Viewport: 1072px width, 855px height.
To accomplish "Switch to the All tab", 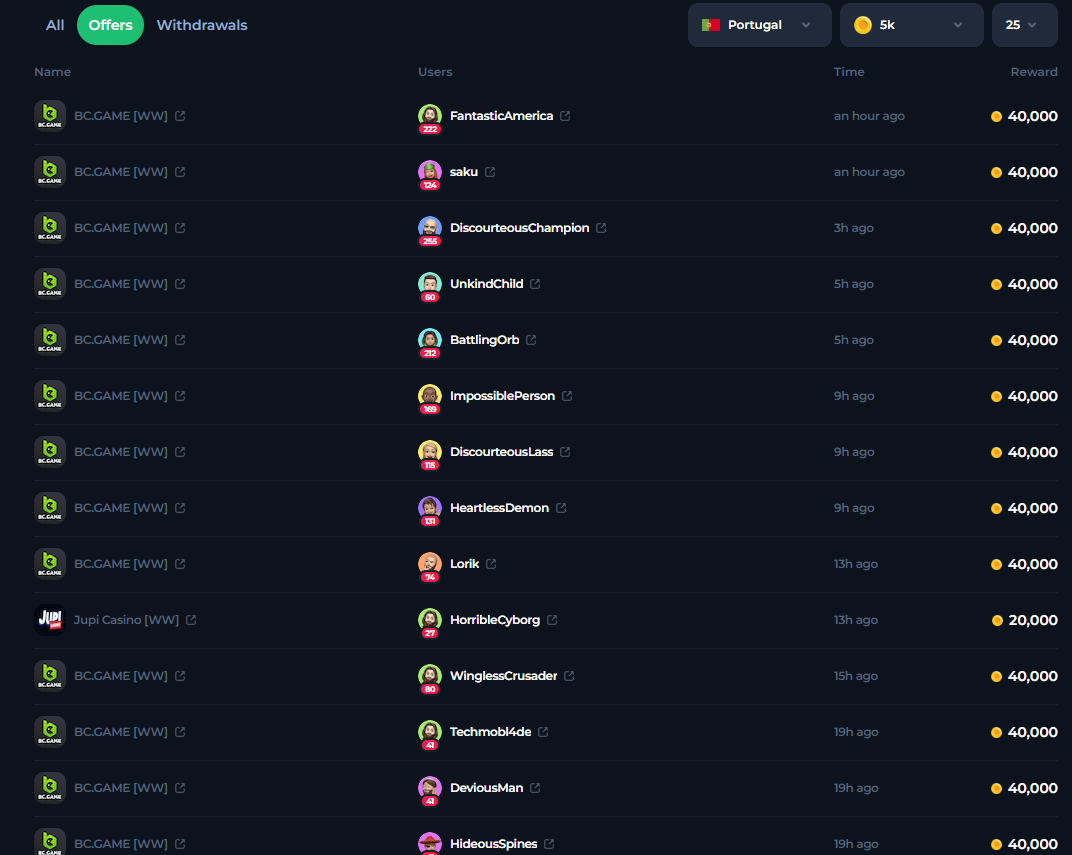I will click(55, 25).
